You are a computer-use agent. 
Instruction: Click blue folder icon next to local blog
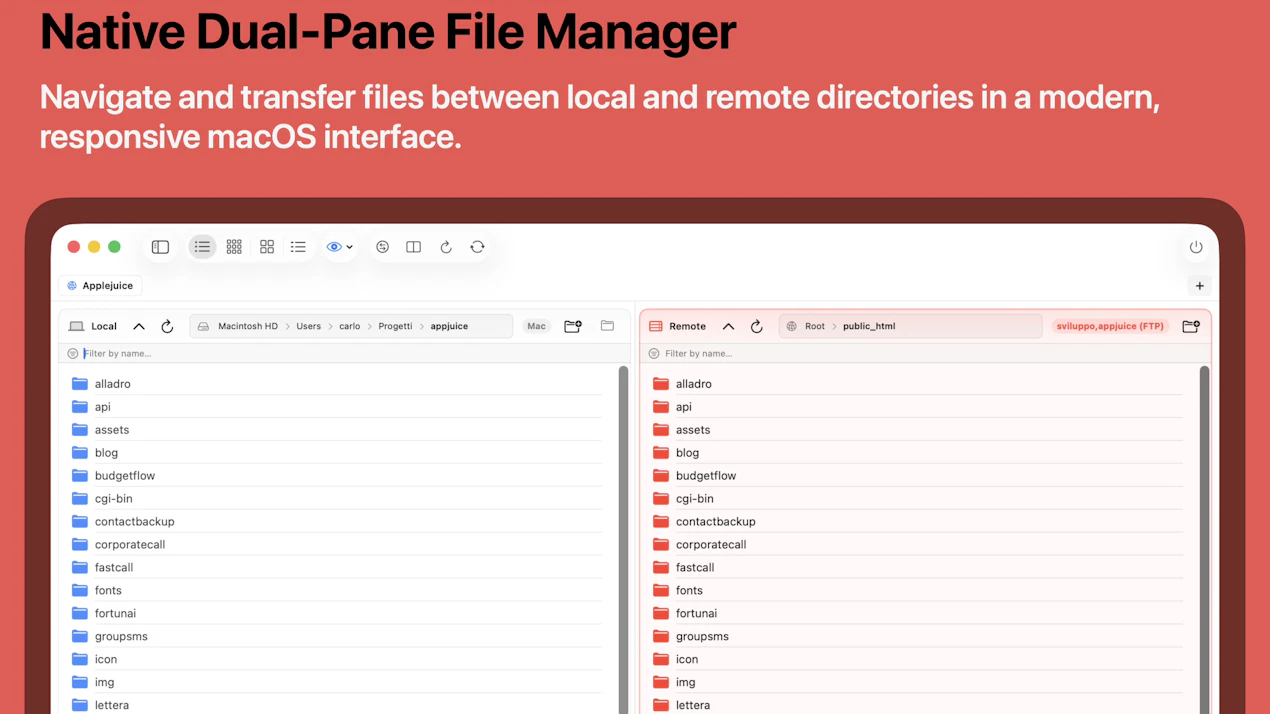[x=80, y=453]
